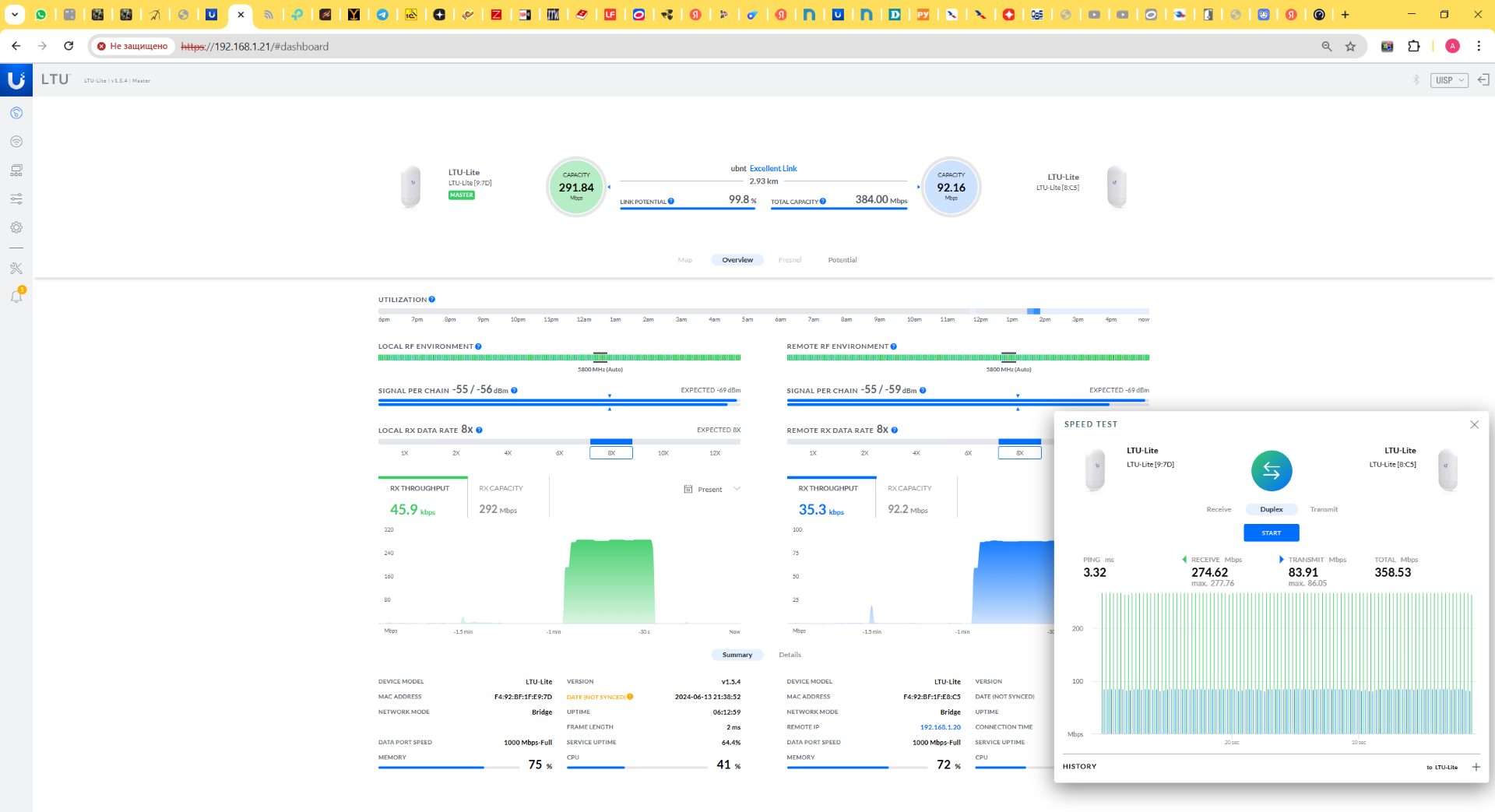Select Receive speed test mode
This screenshot has height=812, width=1495.
tap(1219, 509)
